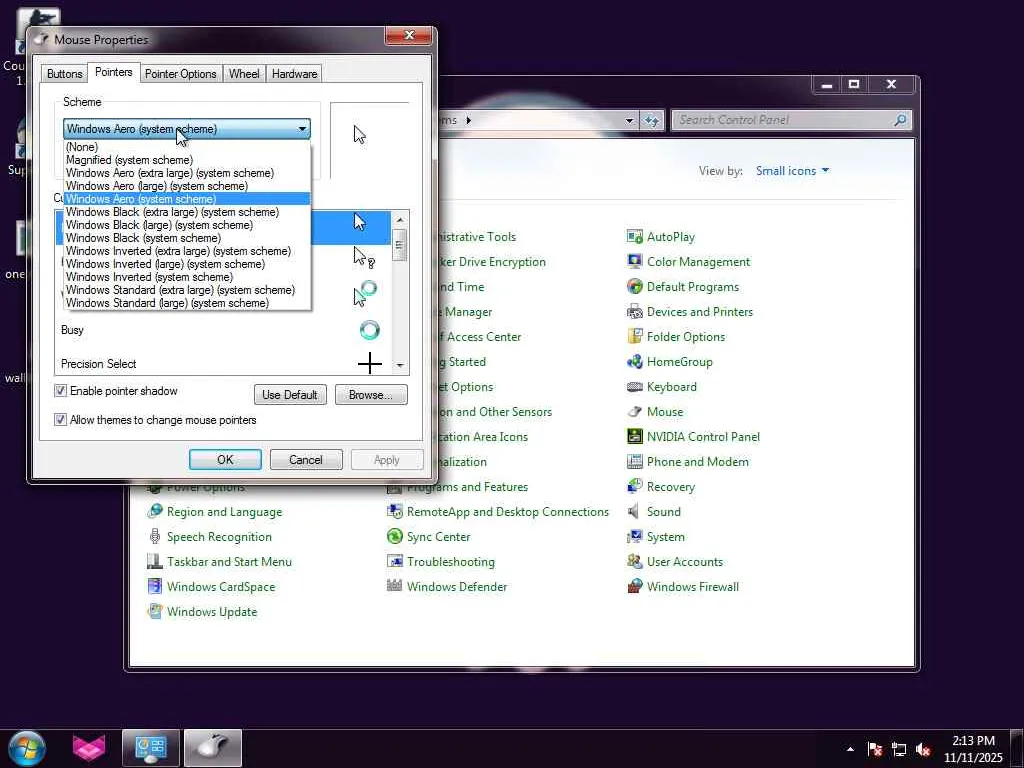The height and width of the screenshot is (768, 1024).
Task: Select (None) scheme from list
Action: [187, 147]
